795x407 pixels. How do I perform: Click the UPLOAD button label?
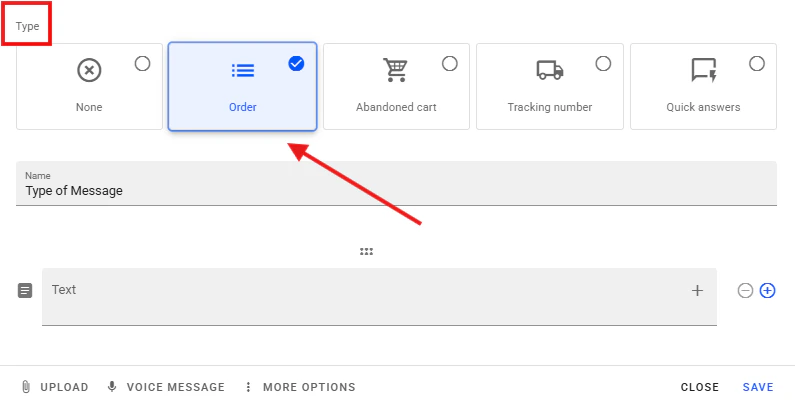pyautogui.click(x=64, y=387)
